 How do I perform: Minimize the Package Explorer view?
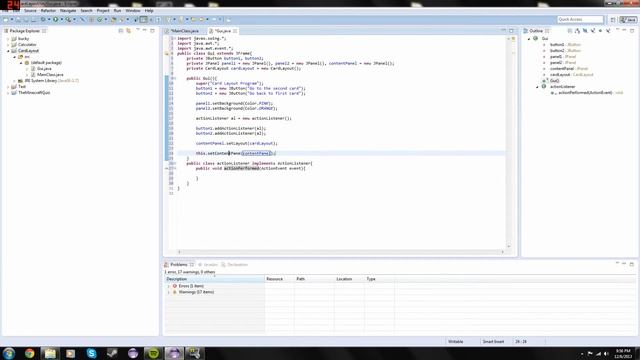144,31
